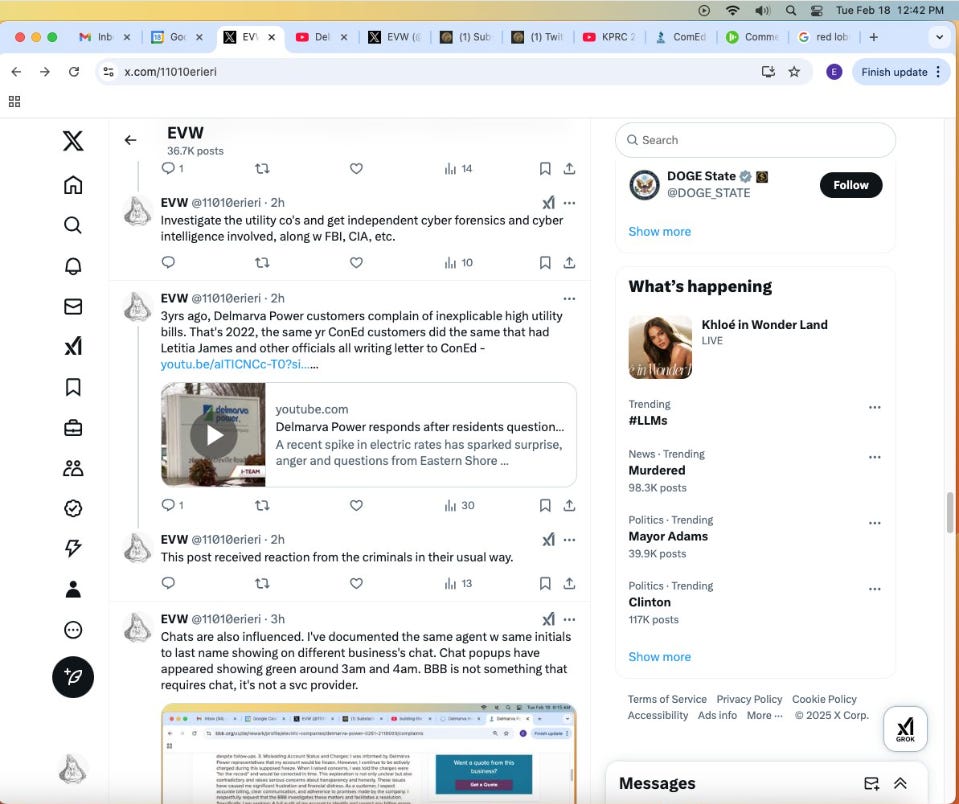Open Grok explain icon on 'Investigate' post
The width and height of the screenshot is (959, 804).
[549, 203]
